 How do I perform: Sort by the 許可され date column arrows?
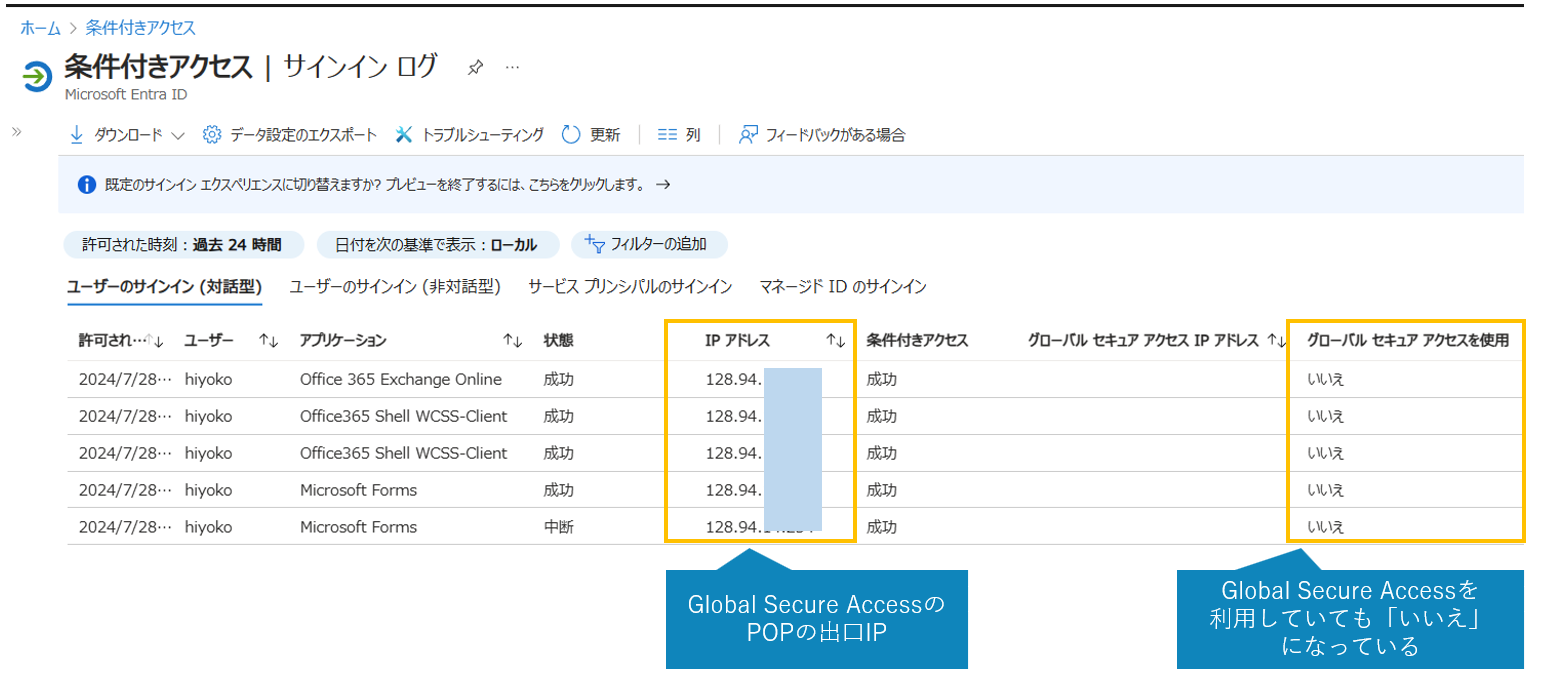pos(155,341)
